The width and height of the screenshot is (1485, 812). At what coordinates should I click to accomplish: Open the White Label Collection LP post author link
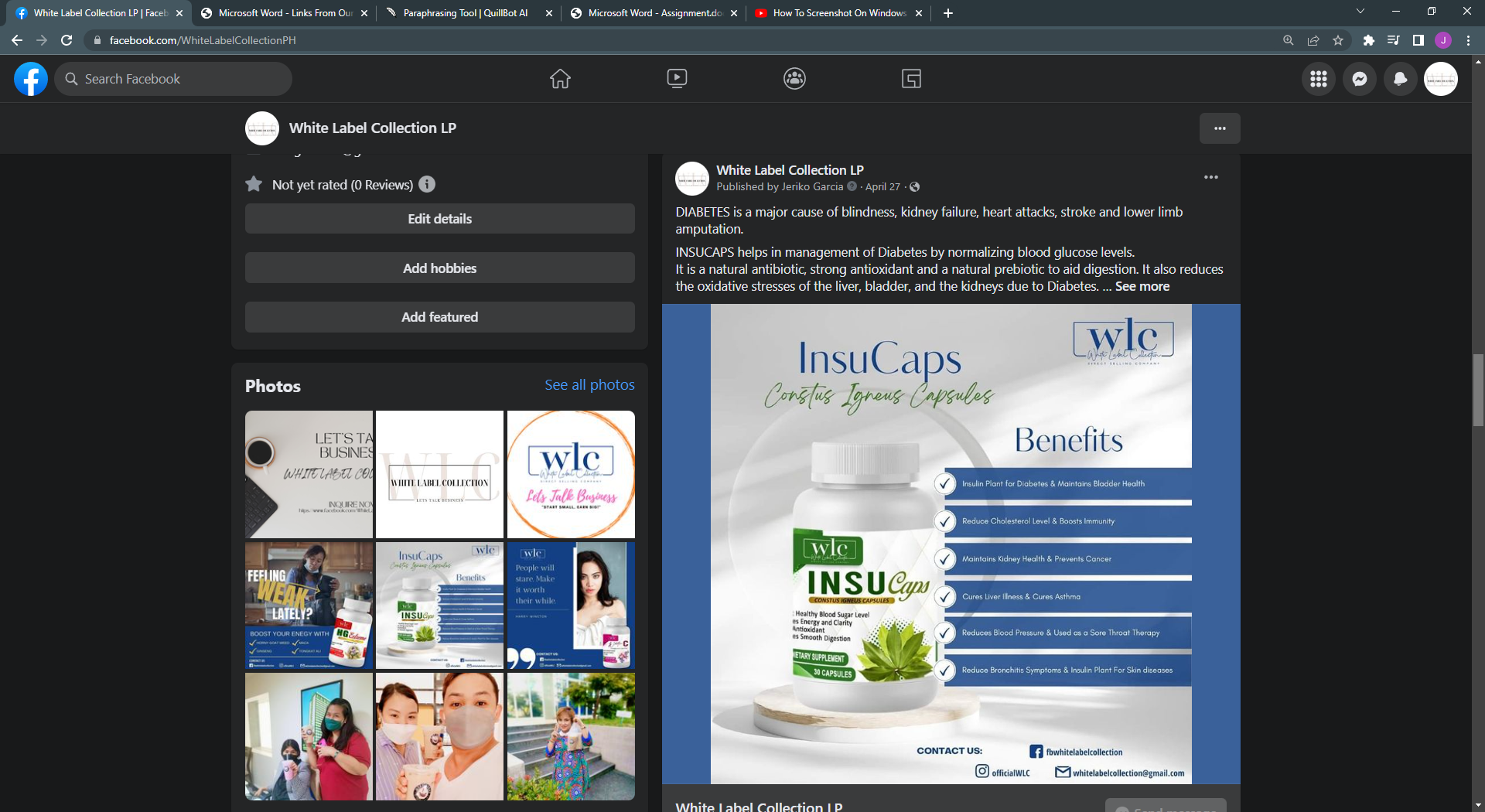[790, 170]
